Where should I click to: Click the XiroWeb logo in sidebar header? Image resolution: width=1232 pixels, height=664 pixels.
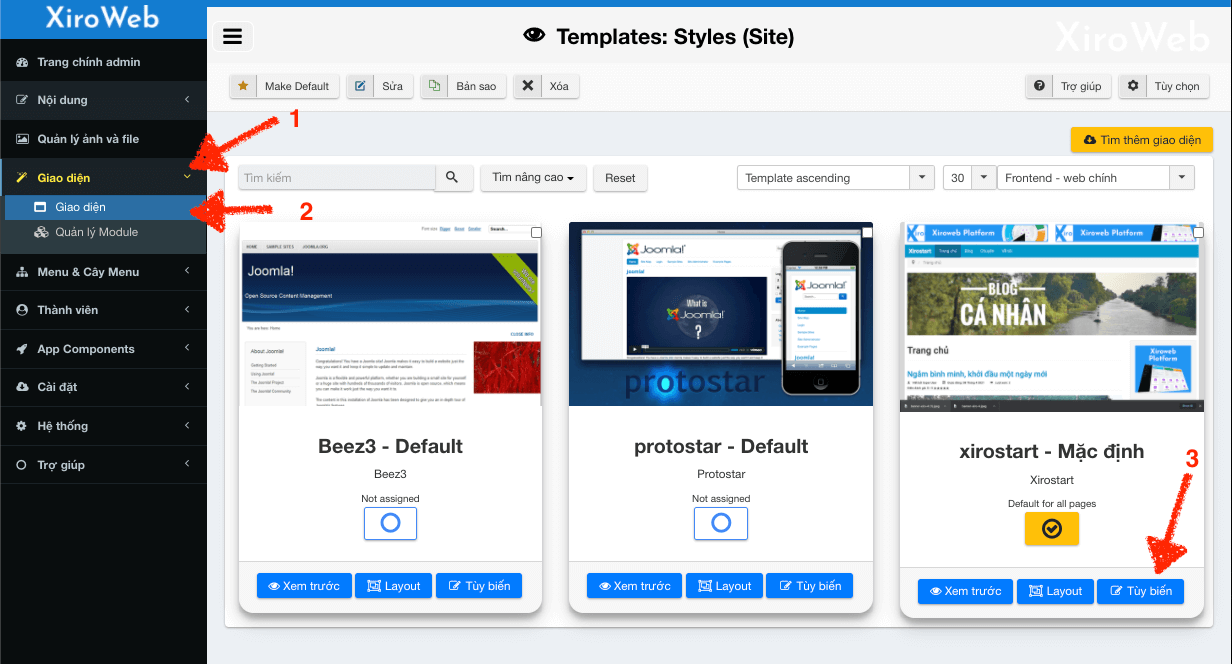[100, 17]
